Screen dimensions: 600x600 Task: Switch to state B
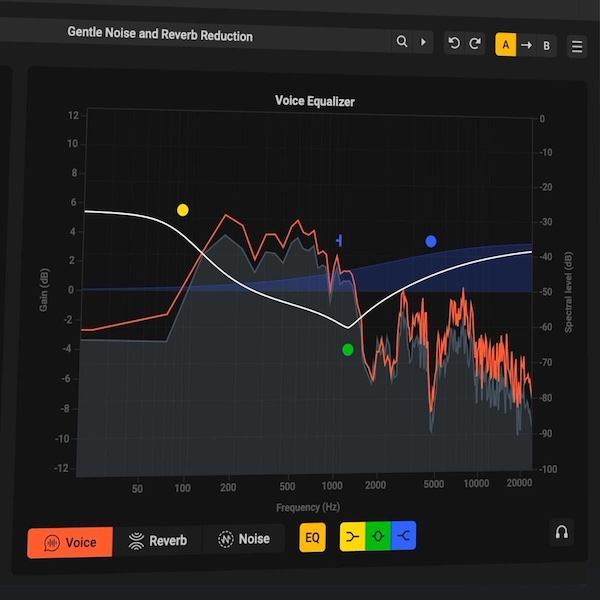coord(546,45)
